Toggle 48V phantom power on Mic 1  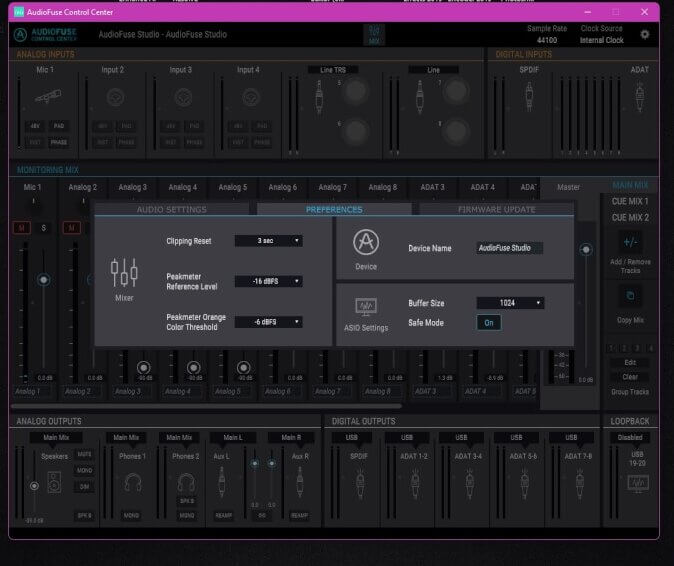coord(35,126)
